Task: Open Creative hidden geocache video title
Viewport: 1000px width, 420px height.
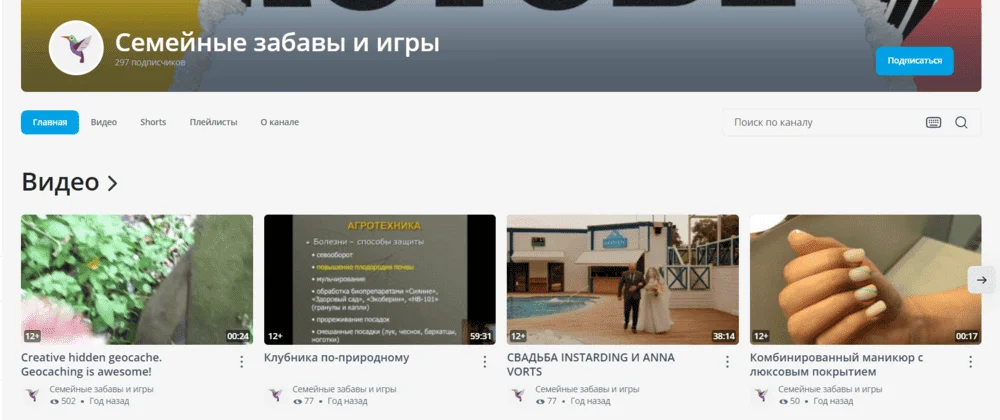Action: [x=91, y=365]
